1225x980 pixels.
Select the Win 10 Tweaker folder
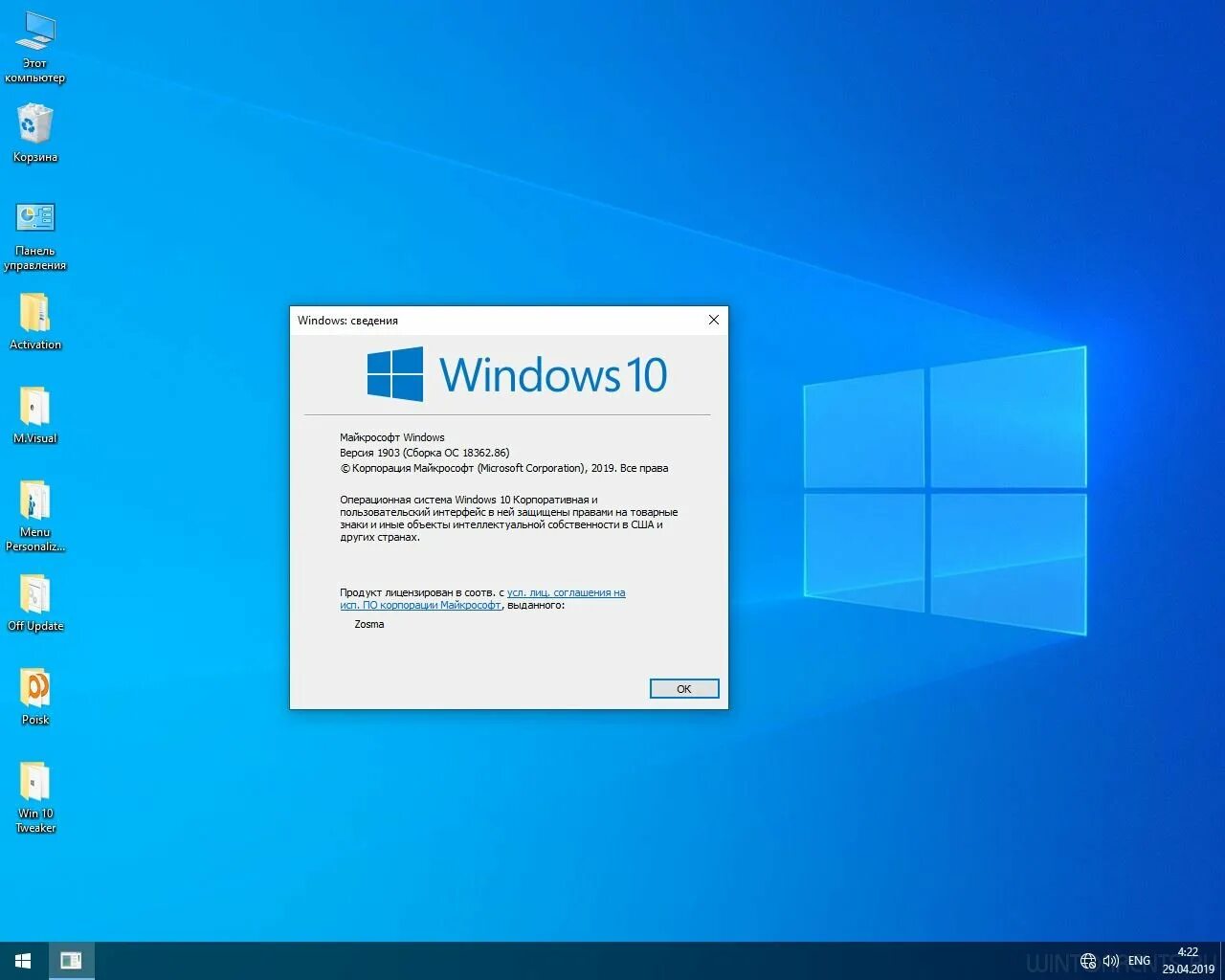tap(35, 796)
